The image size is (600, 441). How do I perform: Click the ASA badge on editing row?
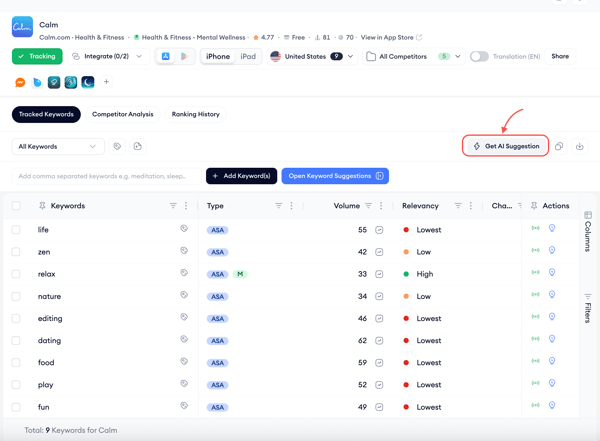click(x=218, y=318)
